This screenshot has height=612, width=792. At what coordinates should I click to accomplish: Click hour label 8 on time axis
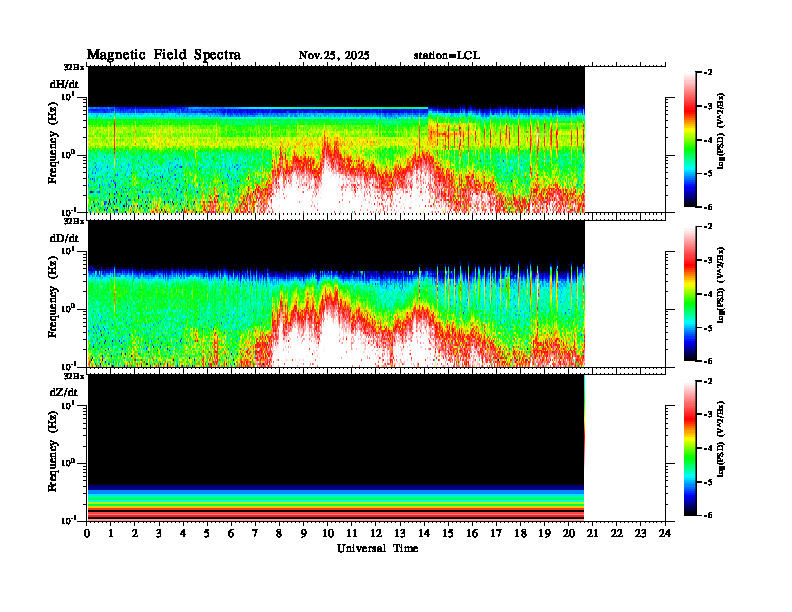(x=279, y=533)
